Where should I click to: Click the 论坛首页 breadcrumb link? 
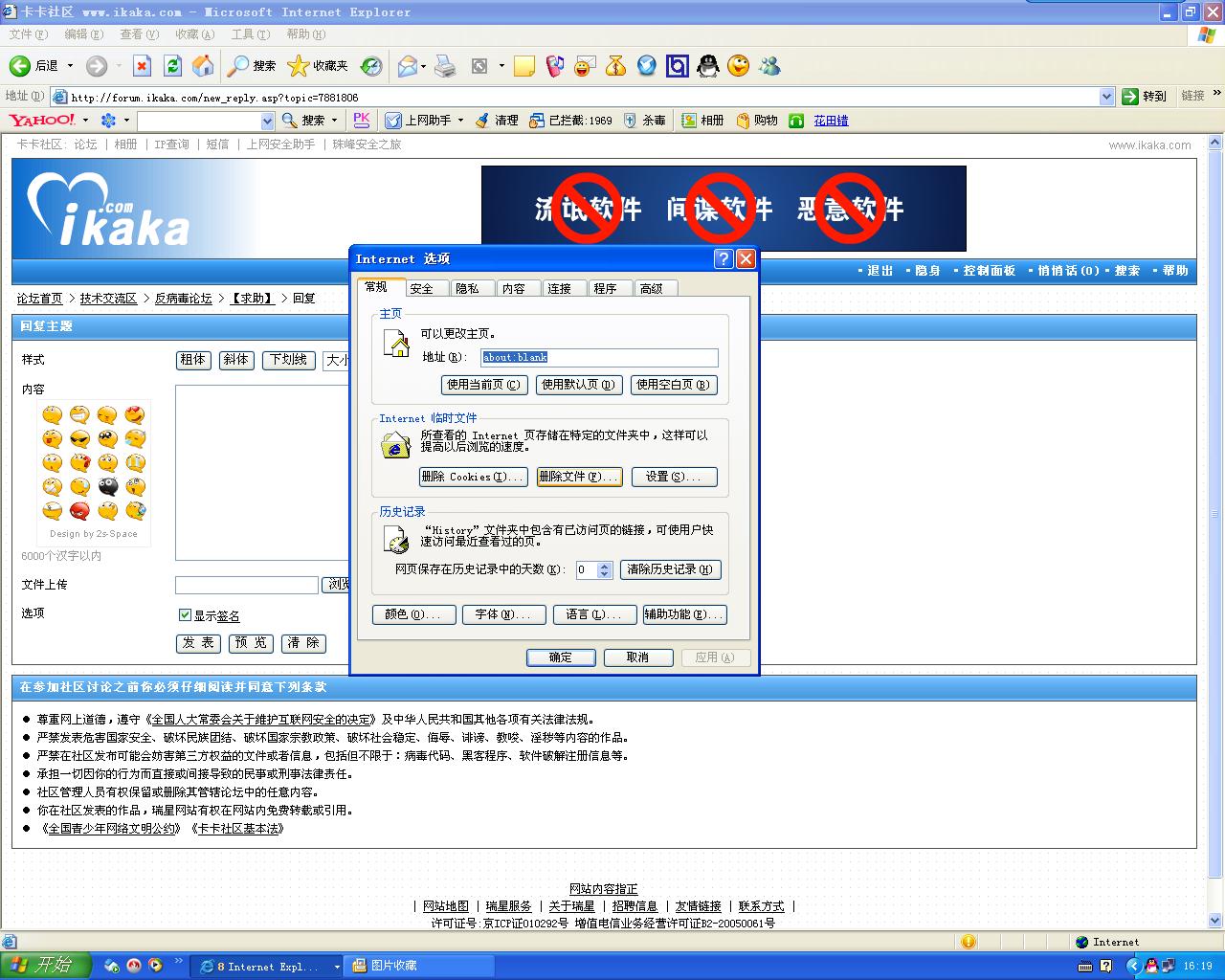pos(39,299)
